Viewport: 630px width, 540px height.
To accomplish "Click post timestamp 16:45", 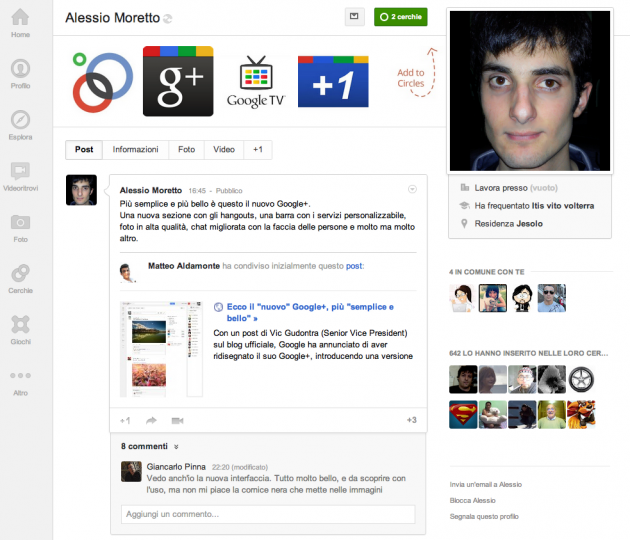I will (x=197, y=191).
